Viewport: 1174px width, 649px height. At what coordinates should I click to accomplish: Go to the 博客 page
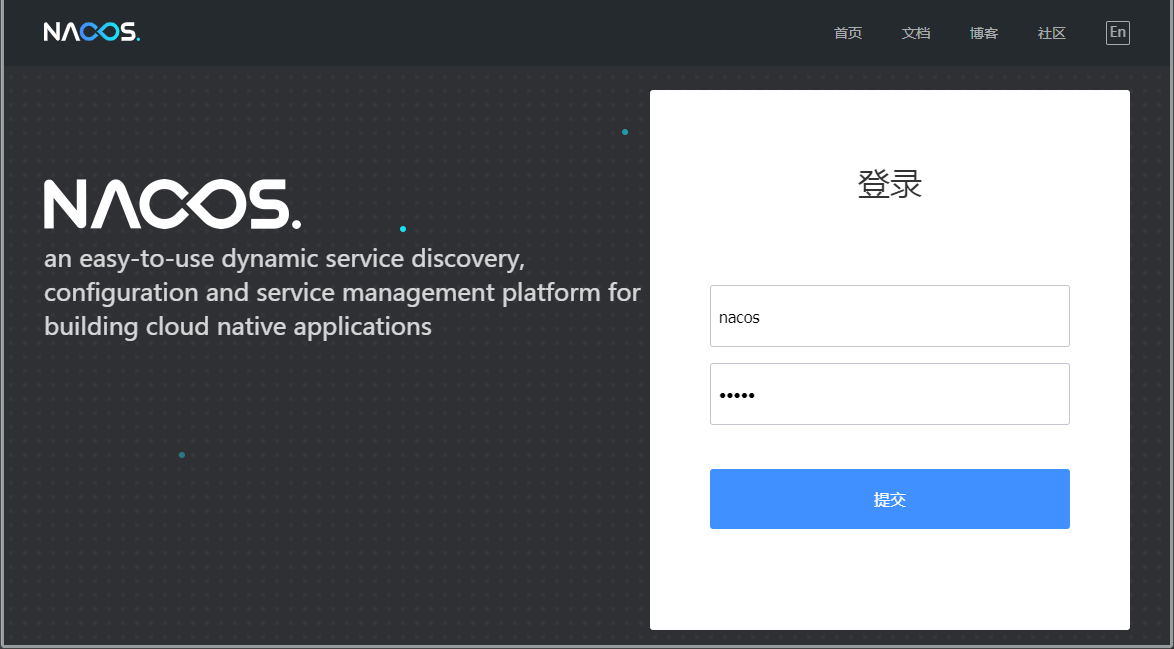pos(984,33)
